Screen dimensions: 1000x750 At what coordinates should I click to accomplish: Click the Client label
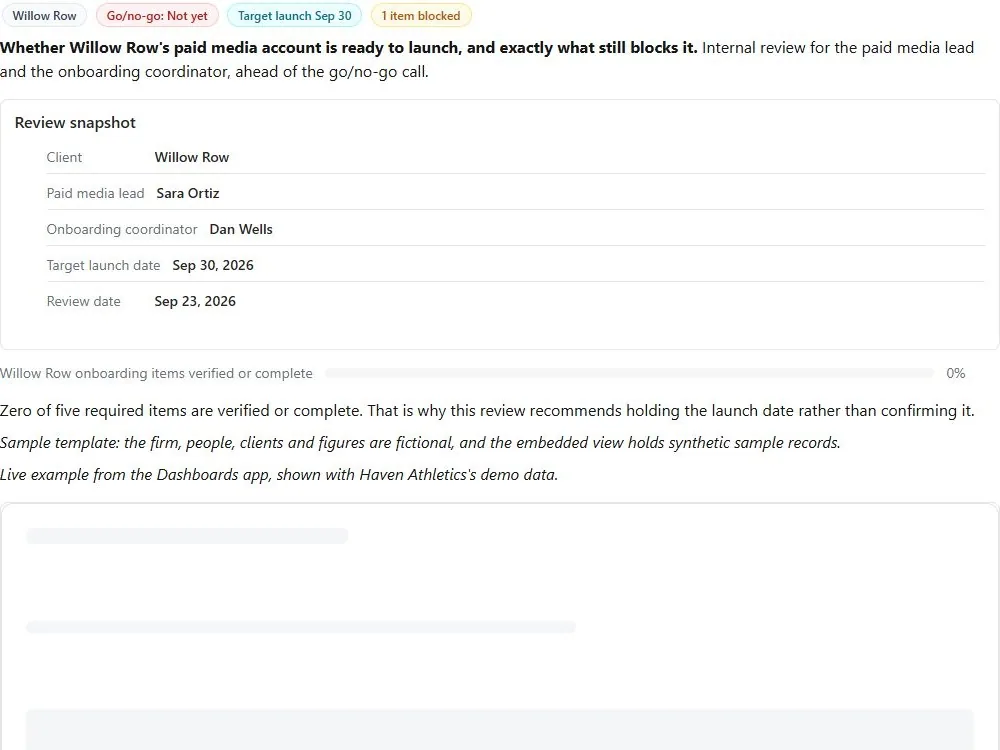click(64, 158)
